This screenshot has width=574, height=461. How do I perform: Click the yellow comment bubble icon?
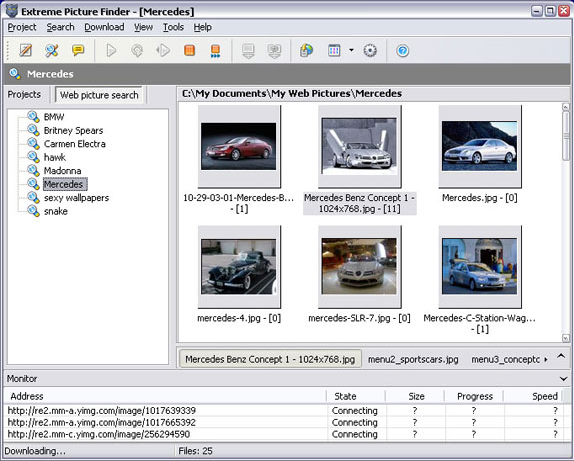(78, 50)
